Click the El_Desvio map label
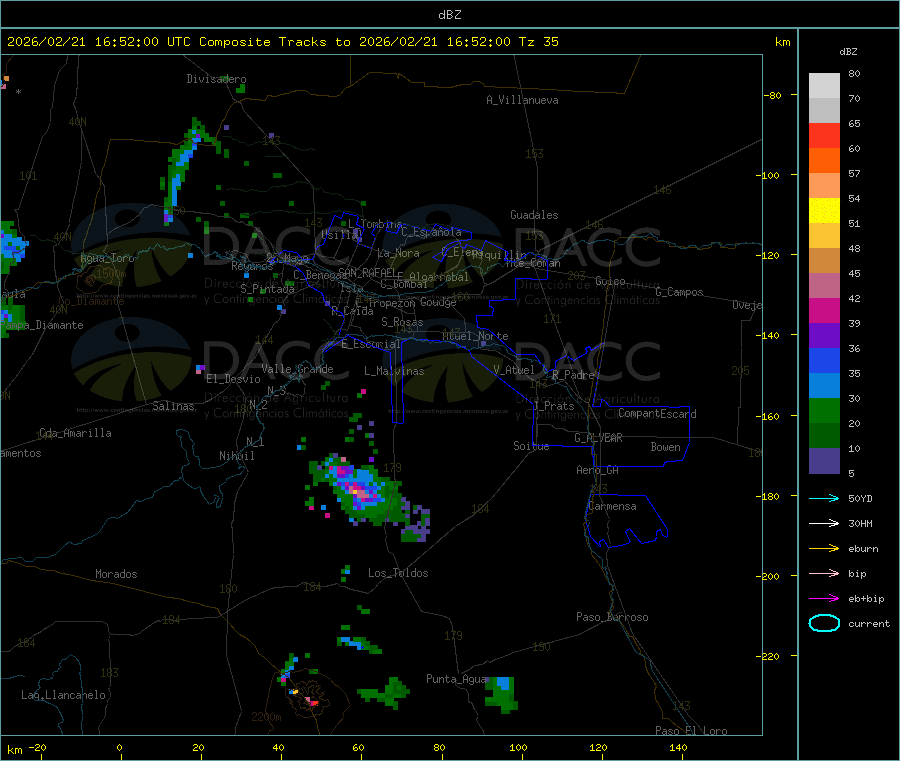The image size is (900, 761). pyautogui.click(x=233, y=379)
